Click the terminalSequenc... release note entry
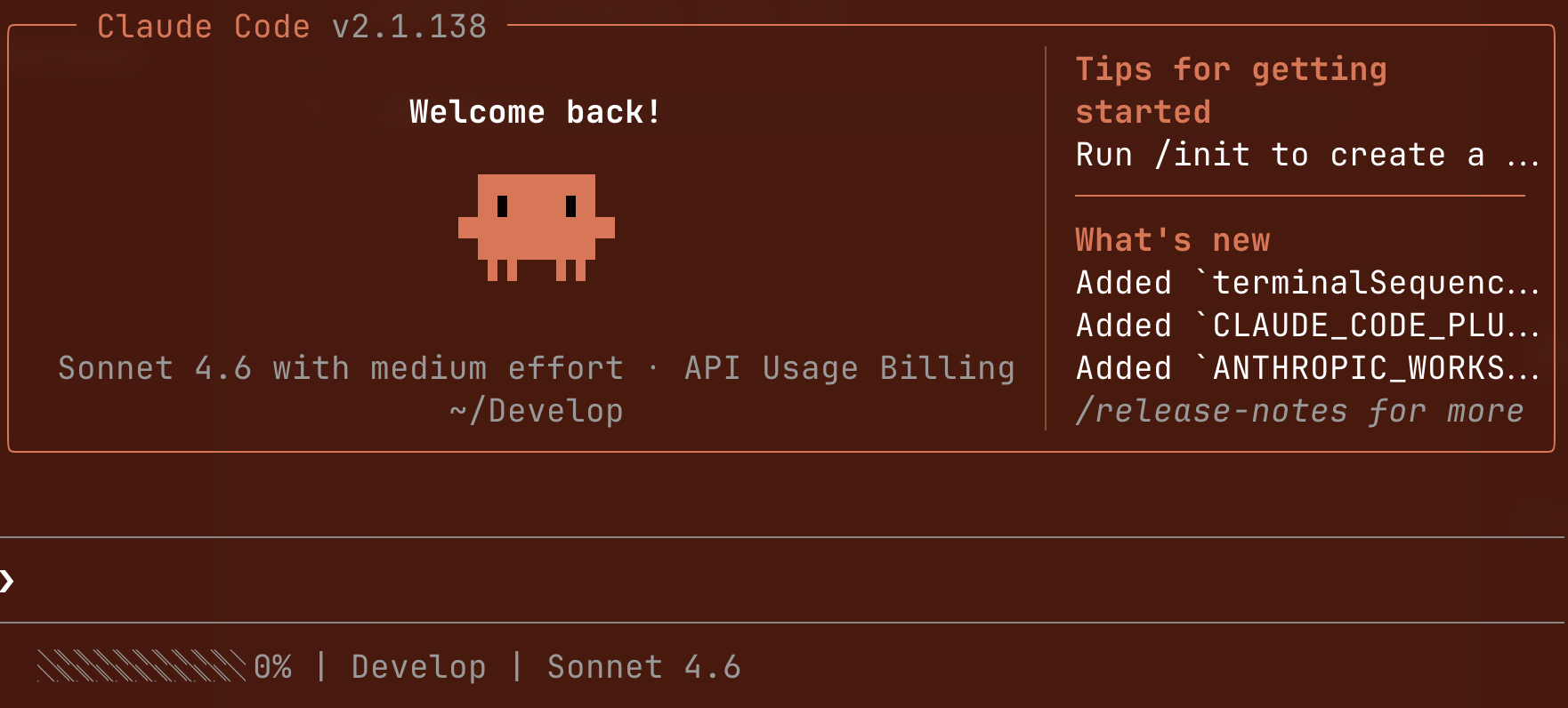The image size is (1568, 708). [1308, 283]
